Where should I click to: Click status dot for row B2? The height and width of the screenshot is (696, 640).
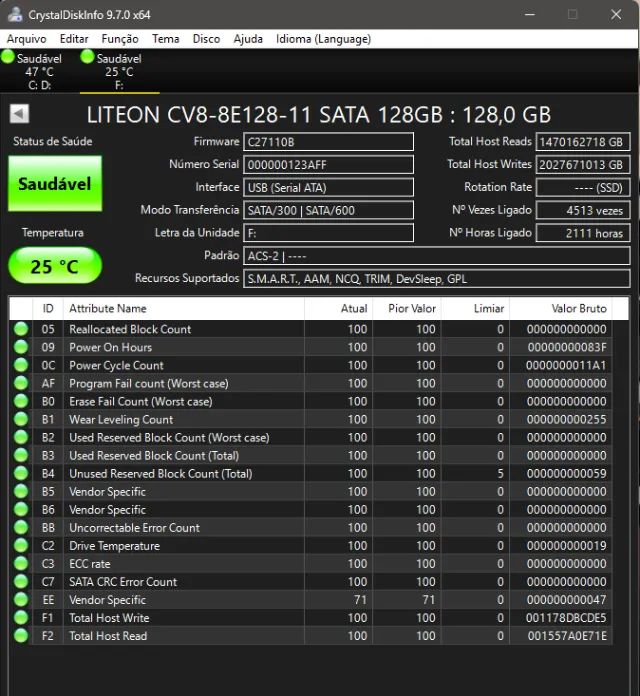click(21, 437)
